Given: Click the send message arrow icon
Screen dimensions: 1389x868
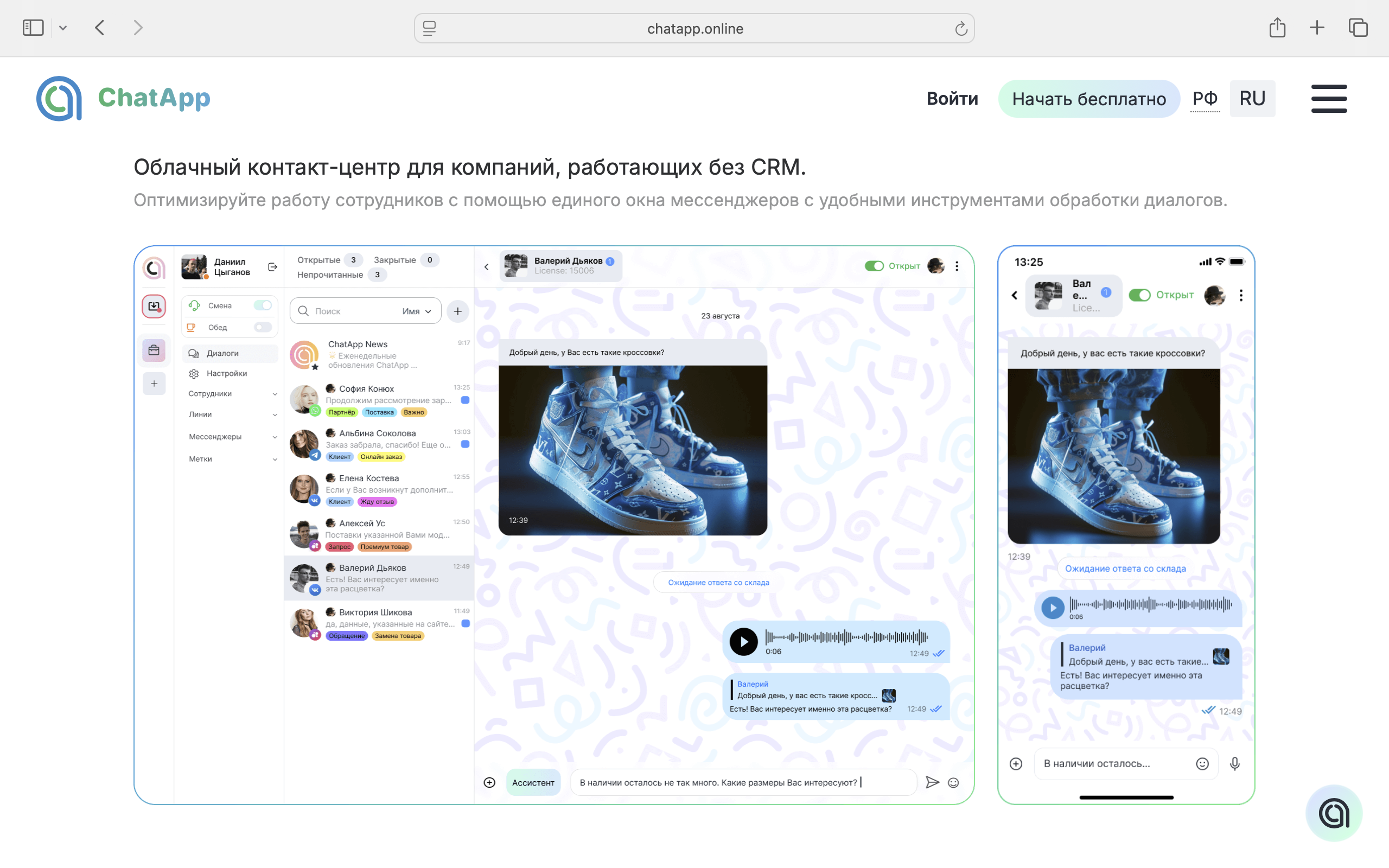Looking at the screenshot, I should (932, 782).
